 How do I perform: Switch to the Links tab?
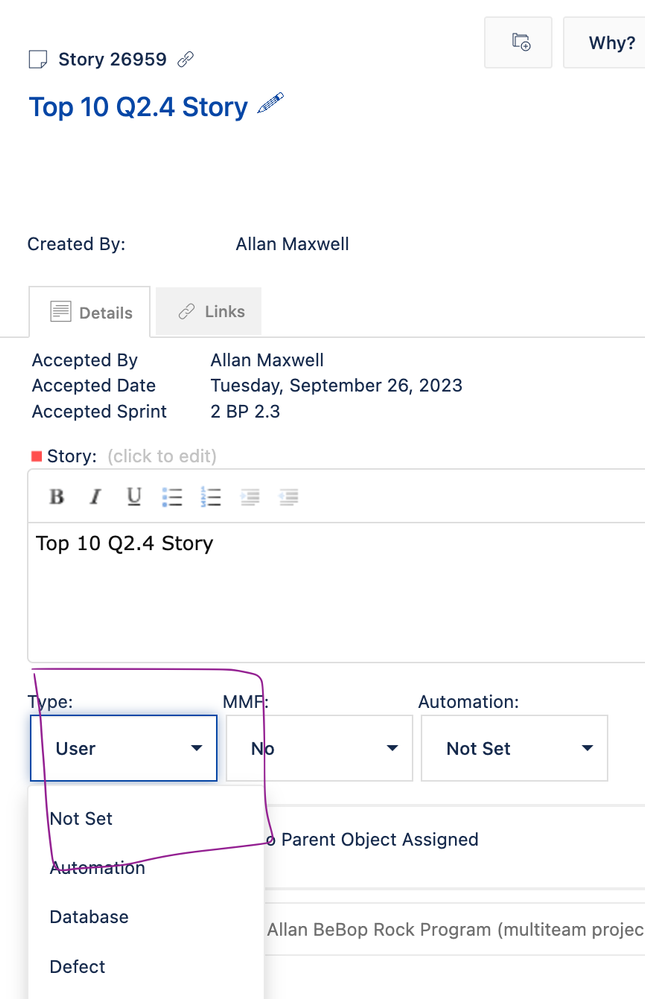pyautogui.click(x=208, y=311)
